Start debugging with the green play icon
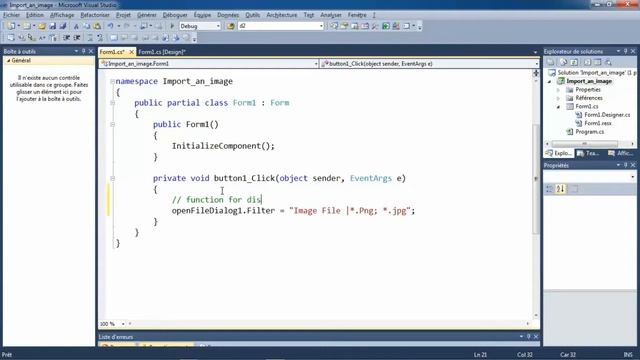640x360 pixels. pos(172,26)
